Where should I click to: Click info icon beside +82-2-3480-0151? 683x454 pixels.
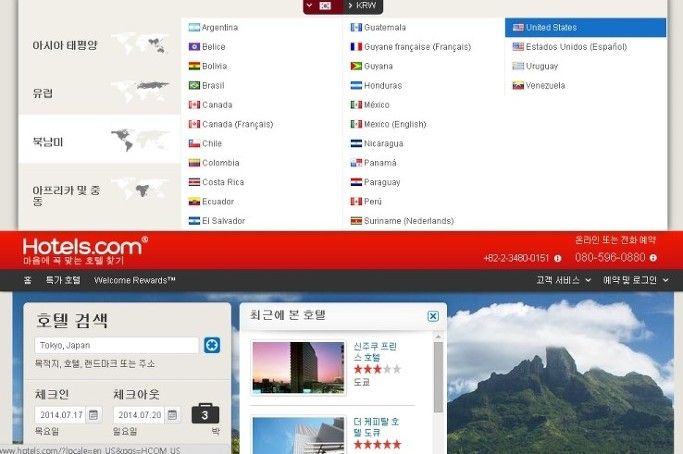click(558, 258)
